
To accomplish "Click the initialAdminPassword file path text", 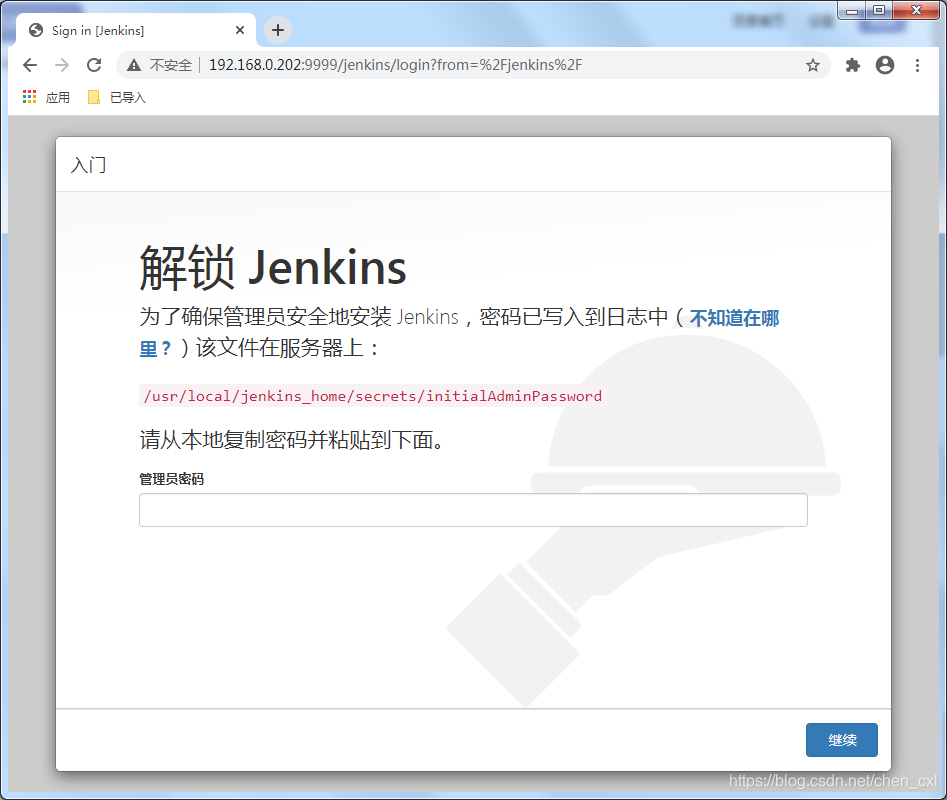I will tap(372, 396).
